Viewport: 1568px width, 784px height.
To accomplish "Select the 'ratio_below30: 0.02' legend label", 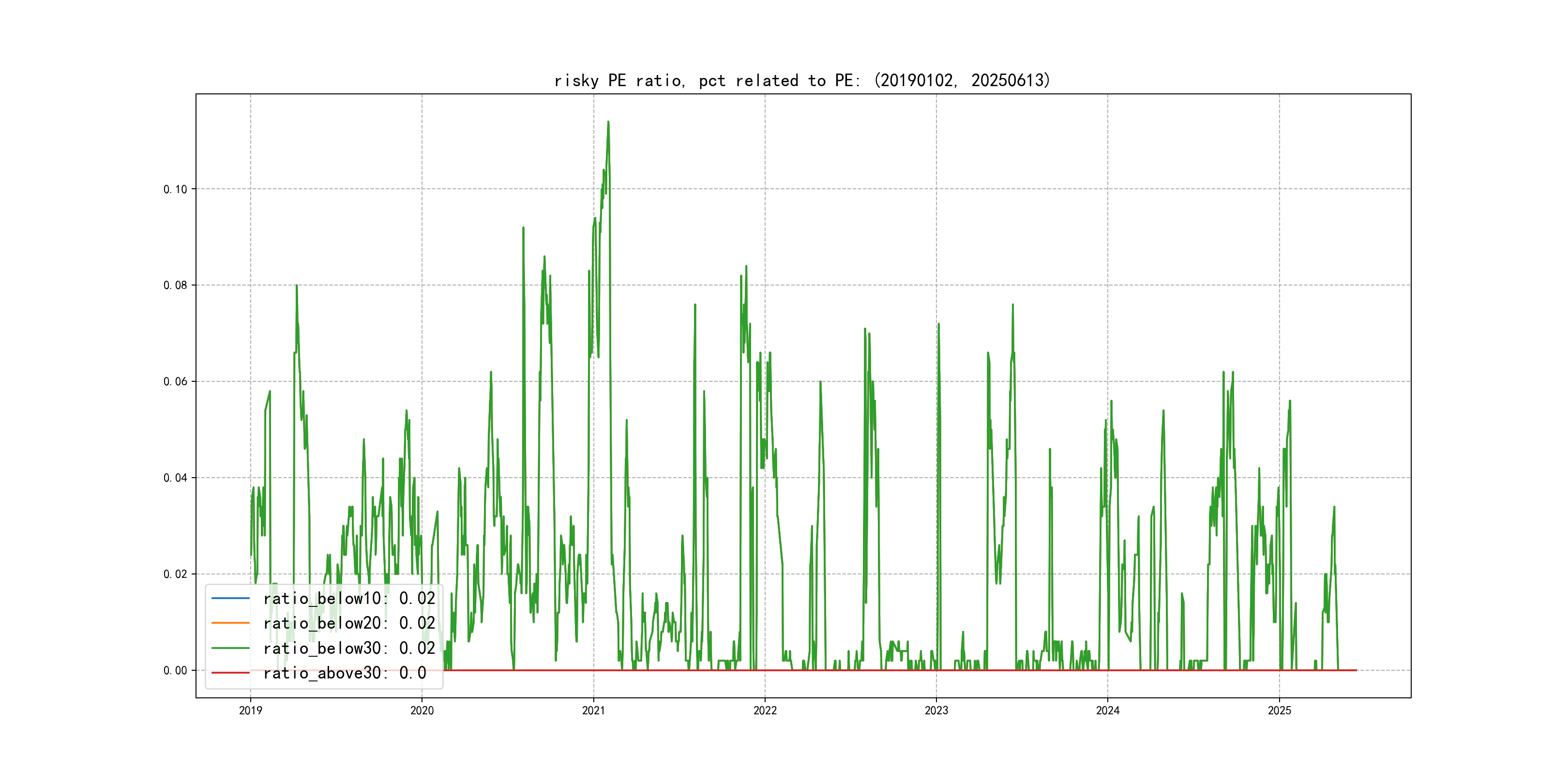I will 349,648.
